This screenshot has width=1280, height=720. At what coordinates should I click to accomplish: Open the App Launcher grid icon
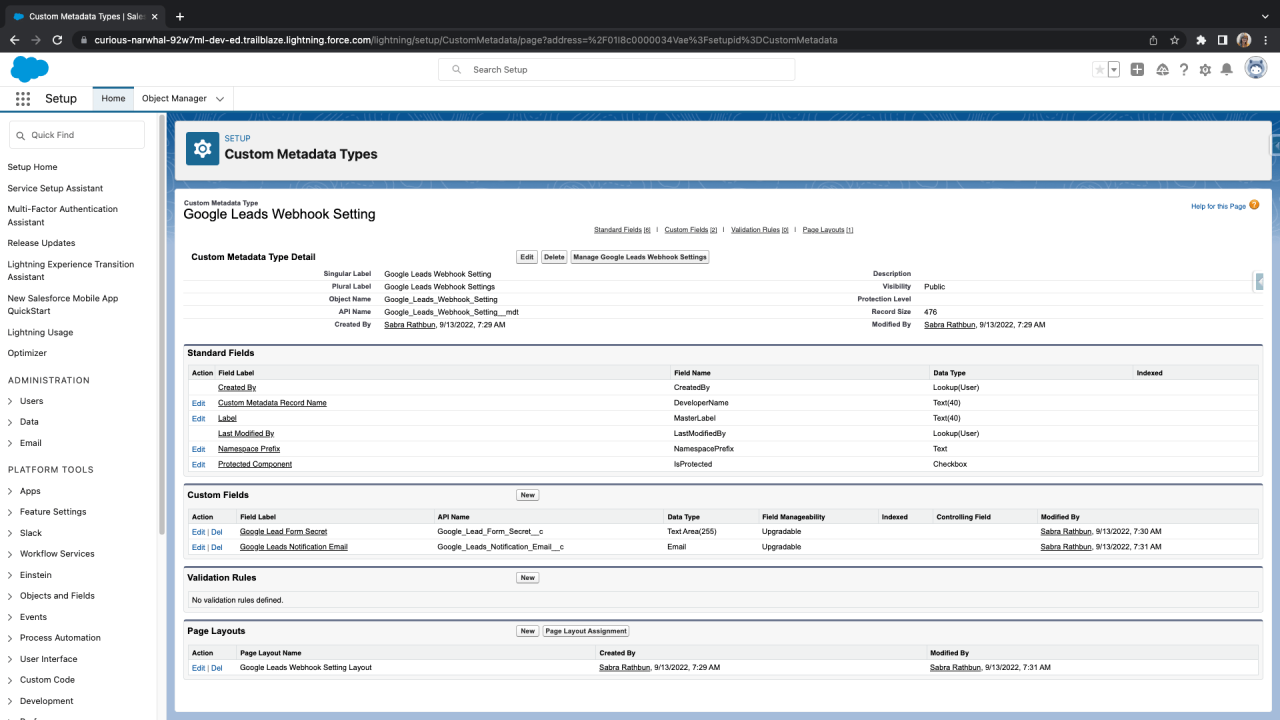click(x=23, y=99)
